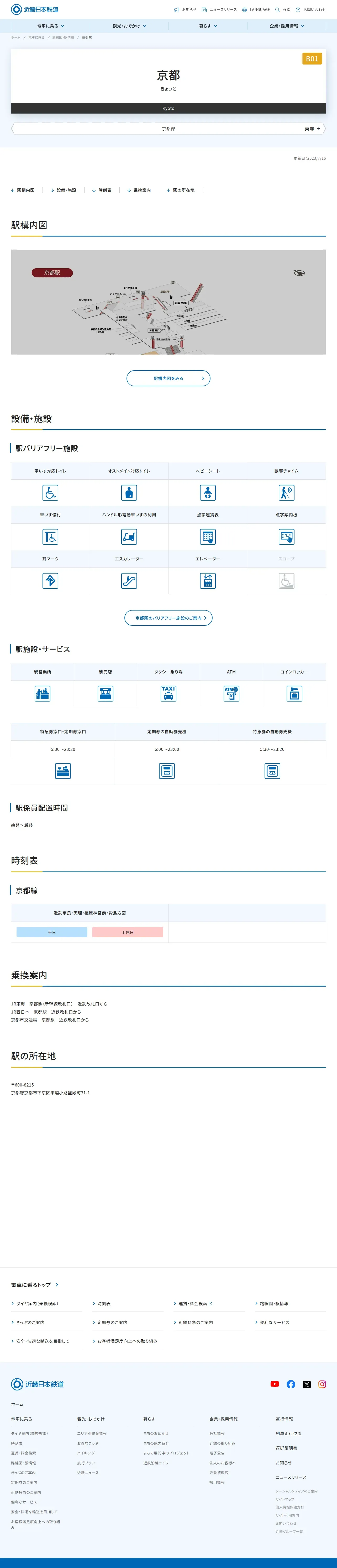This screenshot has height=1568, width=337.
Task: Open お問い合わせ contact link in header
Action: pos(311,10)
